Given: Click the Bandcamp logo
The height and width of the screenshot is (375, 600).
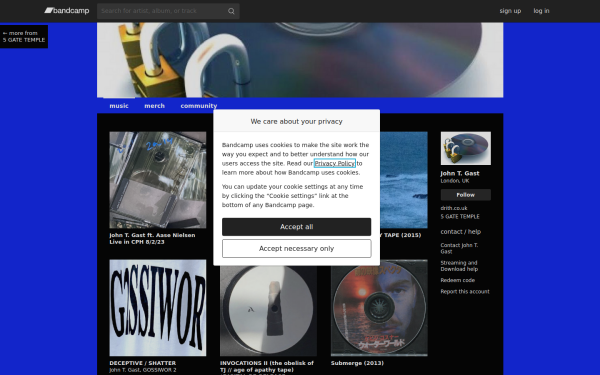Looking at the screenshot, I should pyautogui.click(x=67, y=11).
